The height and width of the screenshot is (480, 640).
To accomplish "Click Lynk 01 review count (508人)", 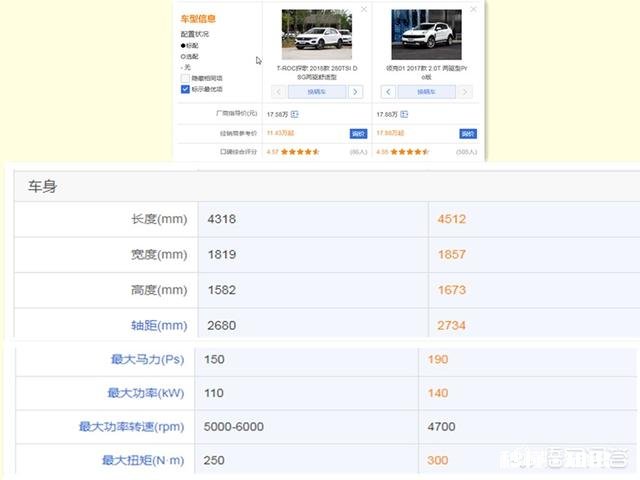I will (467, 152).
